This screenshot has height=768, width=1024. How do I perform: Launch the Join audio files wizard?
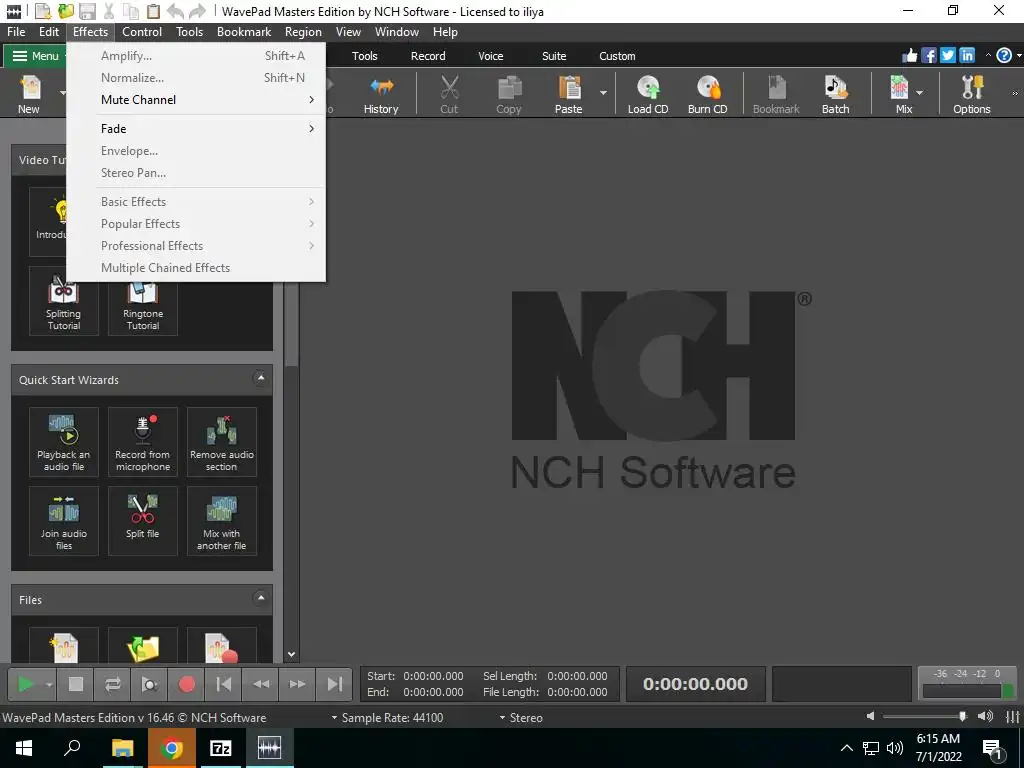[x=63, y=521]
